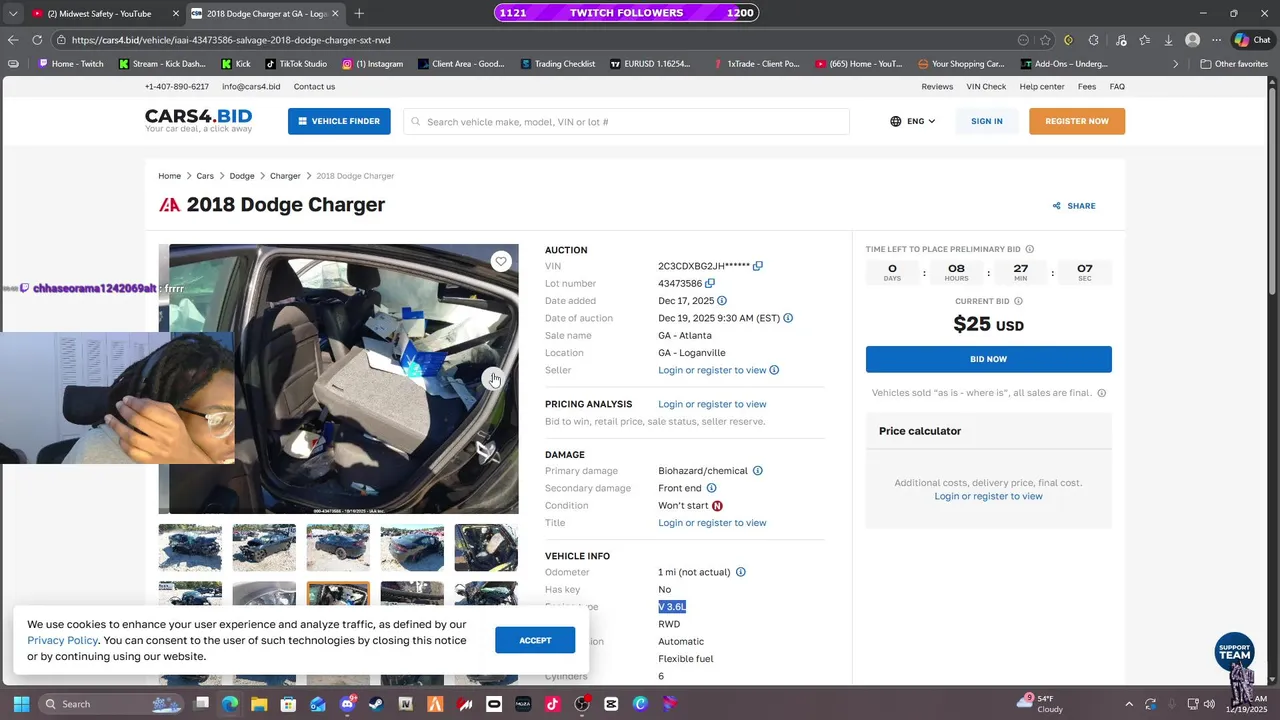Viewport: 1280px width, 720px height.
Task: Click the Windows taskbar Search box
Action: 112,704
